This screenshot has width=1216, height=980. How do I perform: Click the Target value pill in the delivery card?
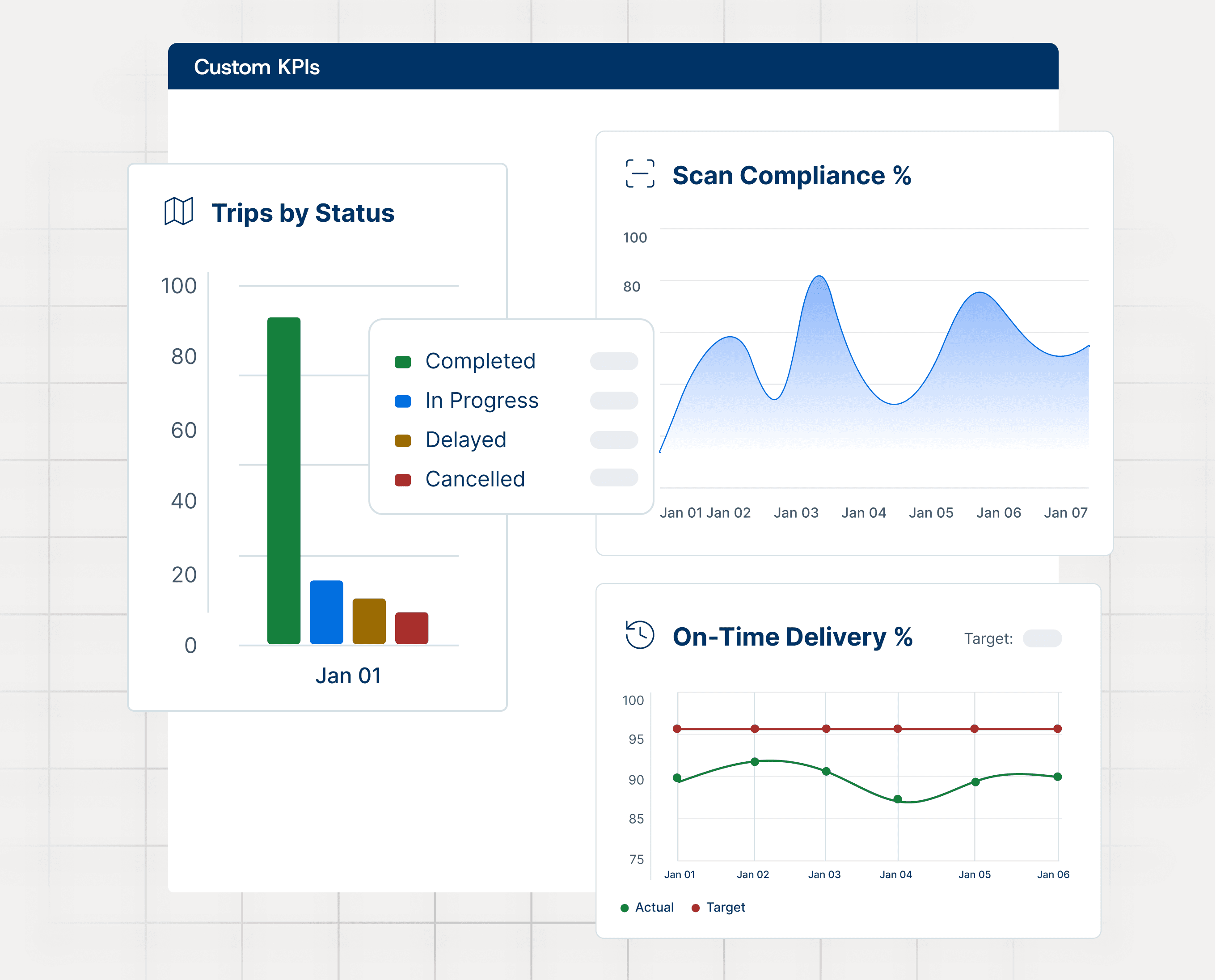(1042, 638)
